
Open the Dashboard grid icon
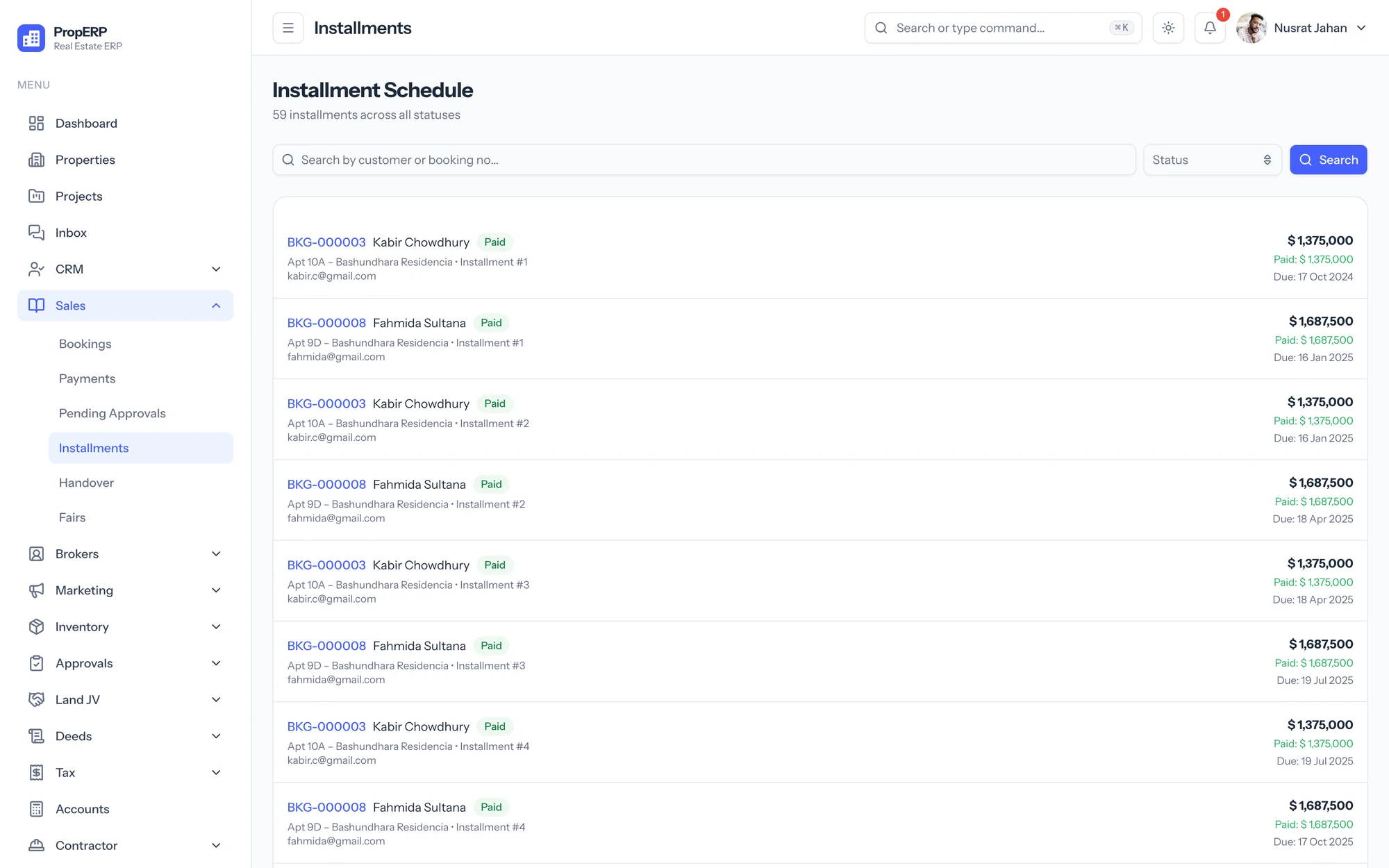[x=36, y=124]
